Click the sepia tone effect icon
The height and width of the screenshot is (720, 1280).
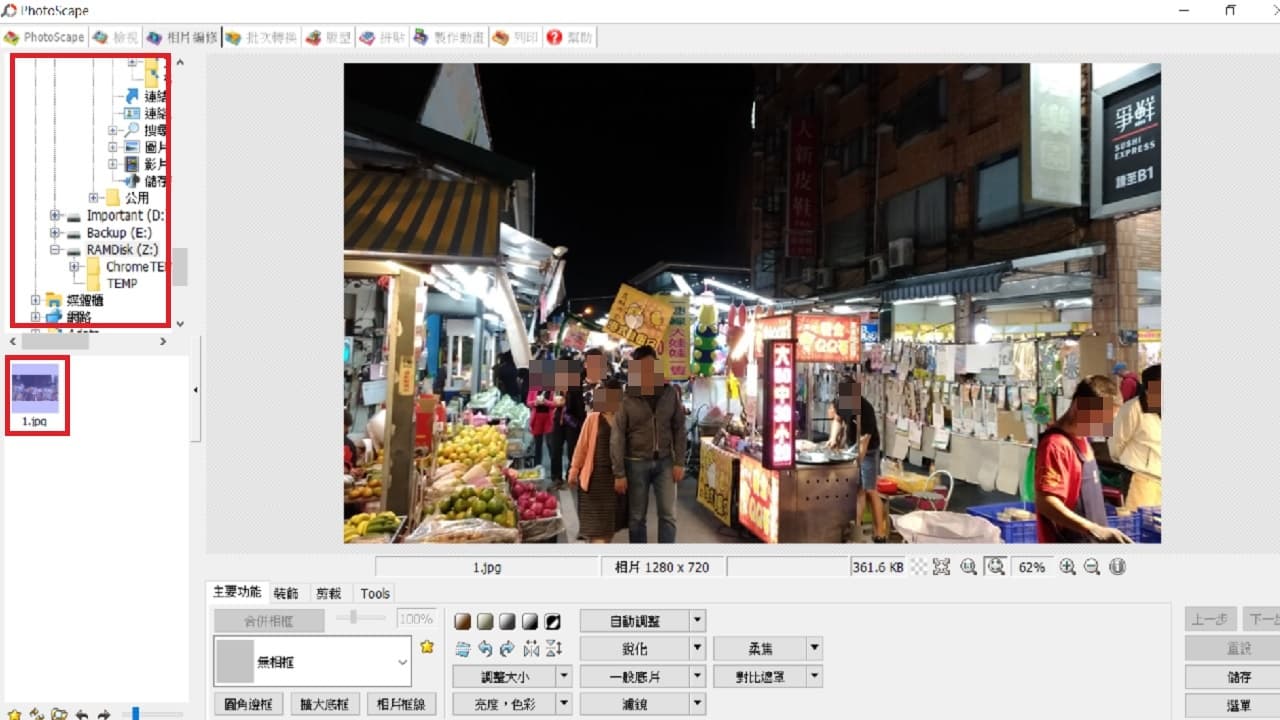462,621
